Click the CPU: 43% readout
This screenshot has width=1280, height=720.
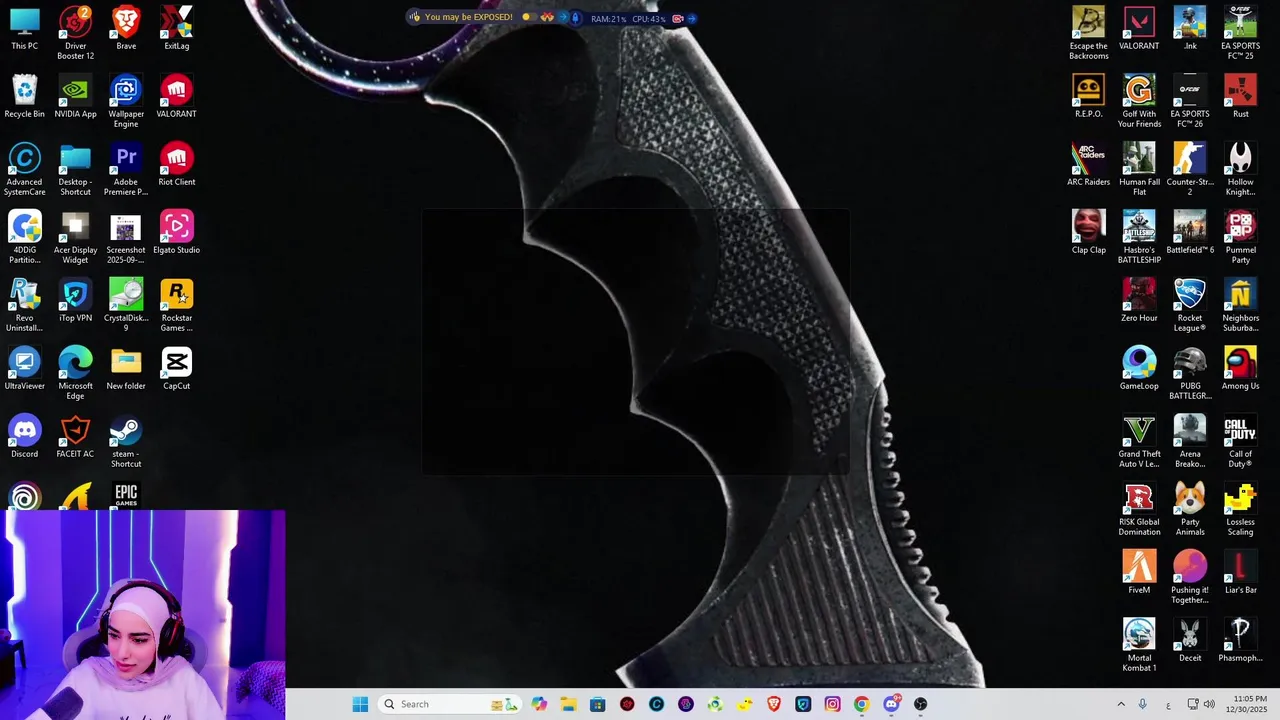[x=649, y=19]
